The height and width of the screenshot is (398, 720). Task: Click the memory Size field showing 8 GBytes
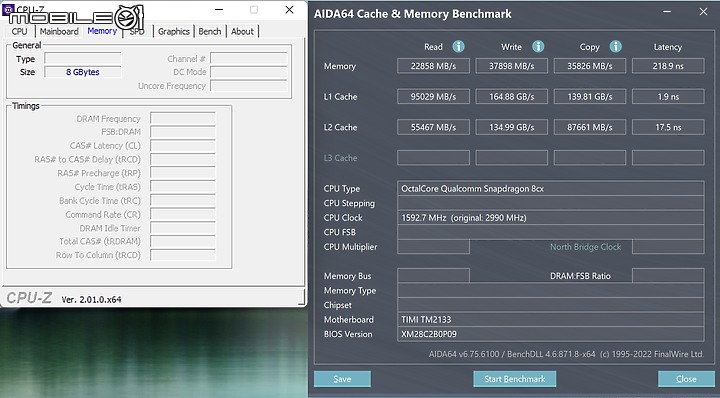pos(83,72)
